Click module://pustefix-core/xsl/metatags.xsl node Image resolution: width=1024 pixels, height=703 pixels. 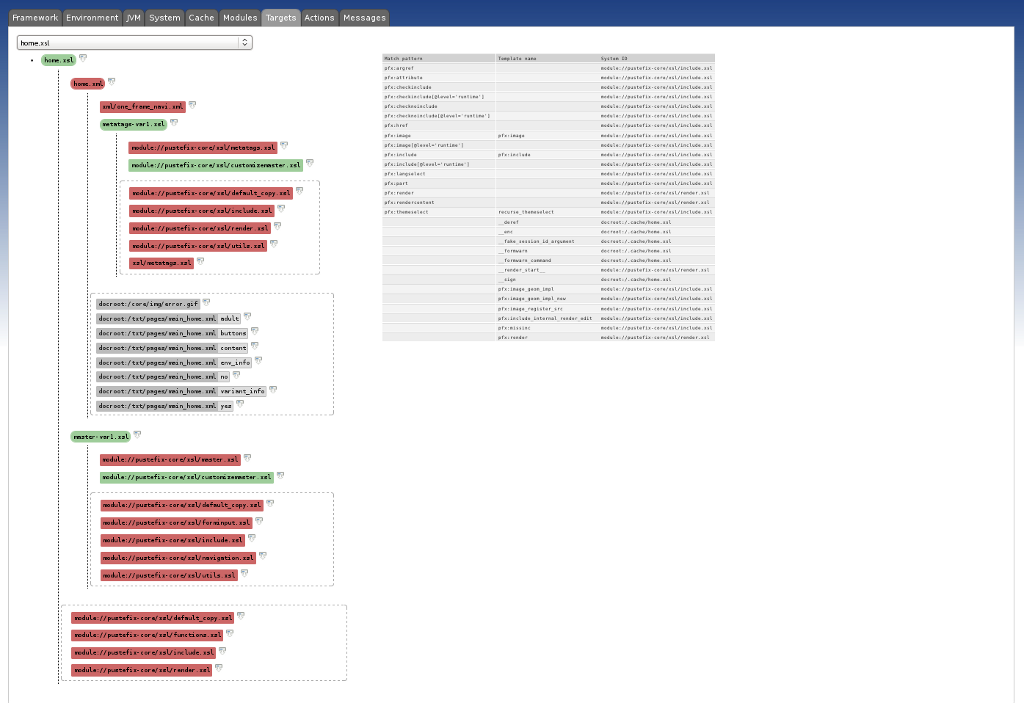203,148
